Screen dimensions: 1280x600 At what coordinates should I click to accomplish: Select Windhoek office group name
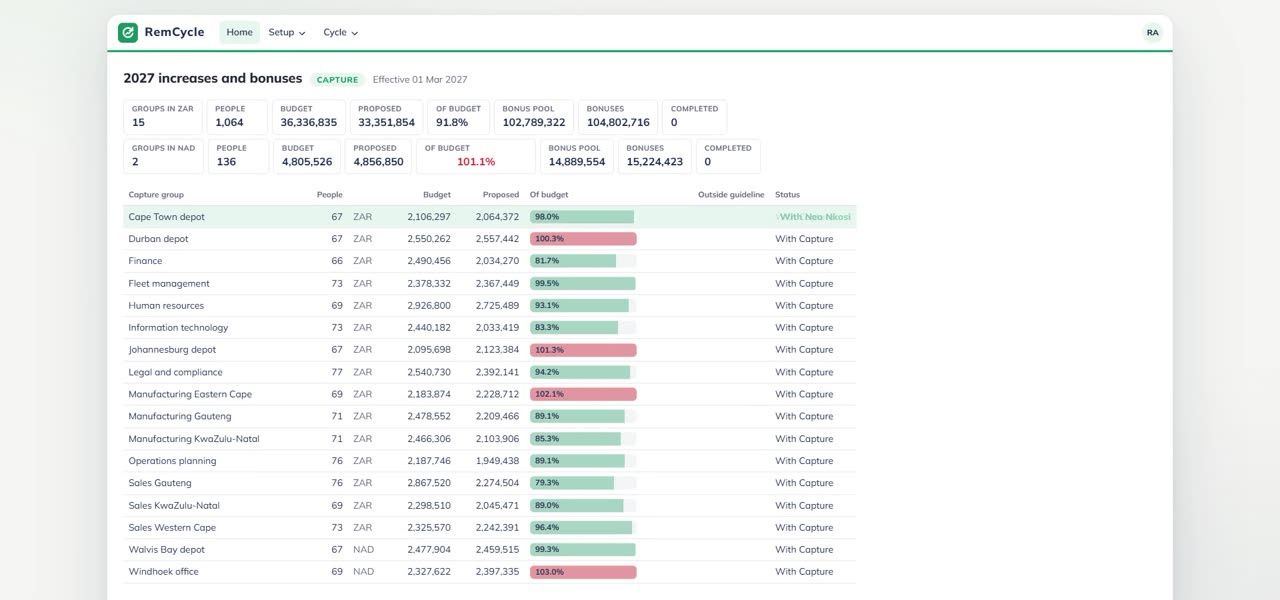(163, 572)
